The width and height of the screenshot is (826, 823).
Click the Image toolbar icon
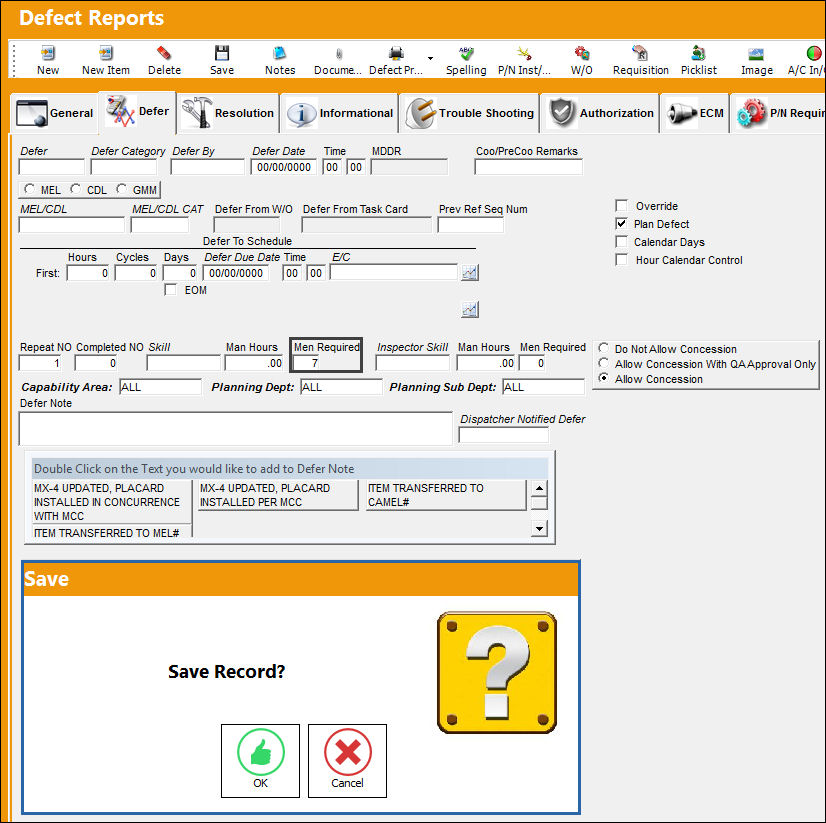pos(756,53)
